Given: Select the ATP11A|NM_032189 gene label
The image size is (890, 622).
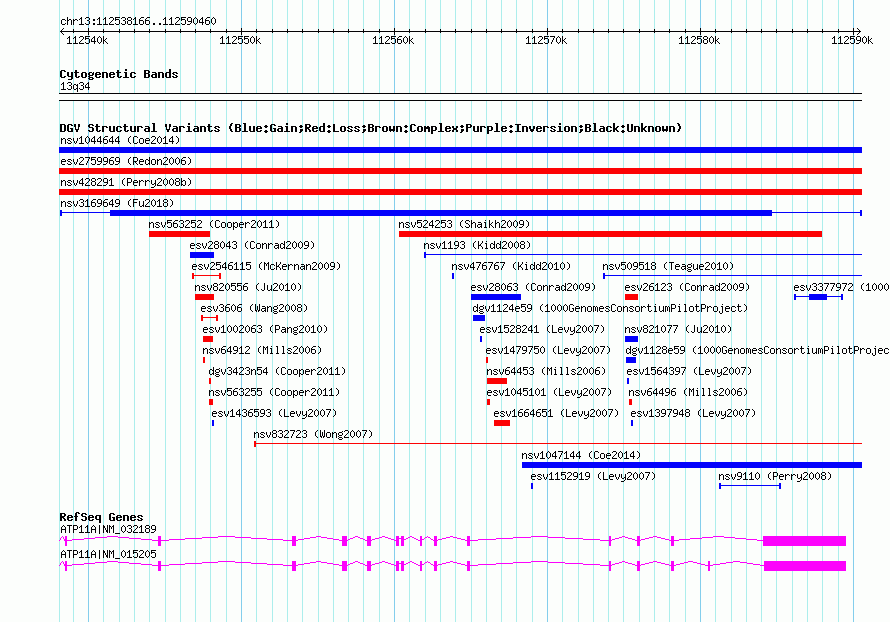Looking at the screenshot, I should click(x=108, y=529).
